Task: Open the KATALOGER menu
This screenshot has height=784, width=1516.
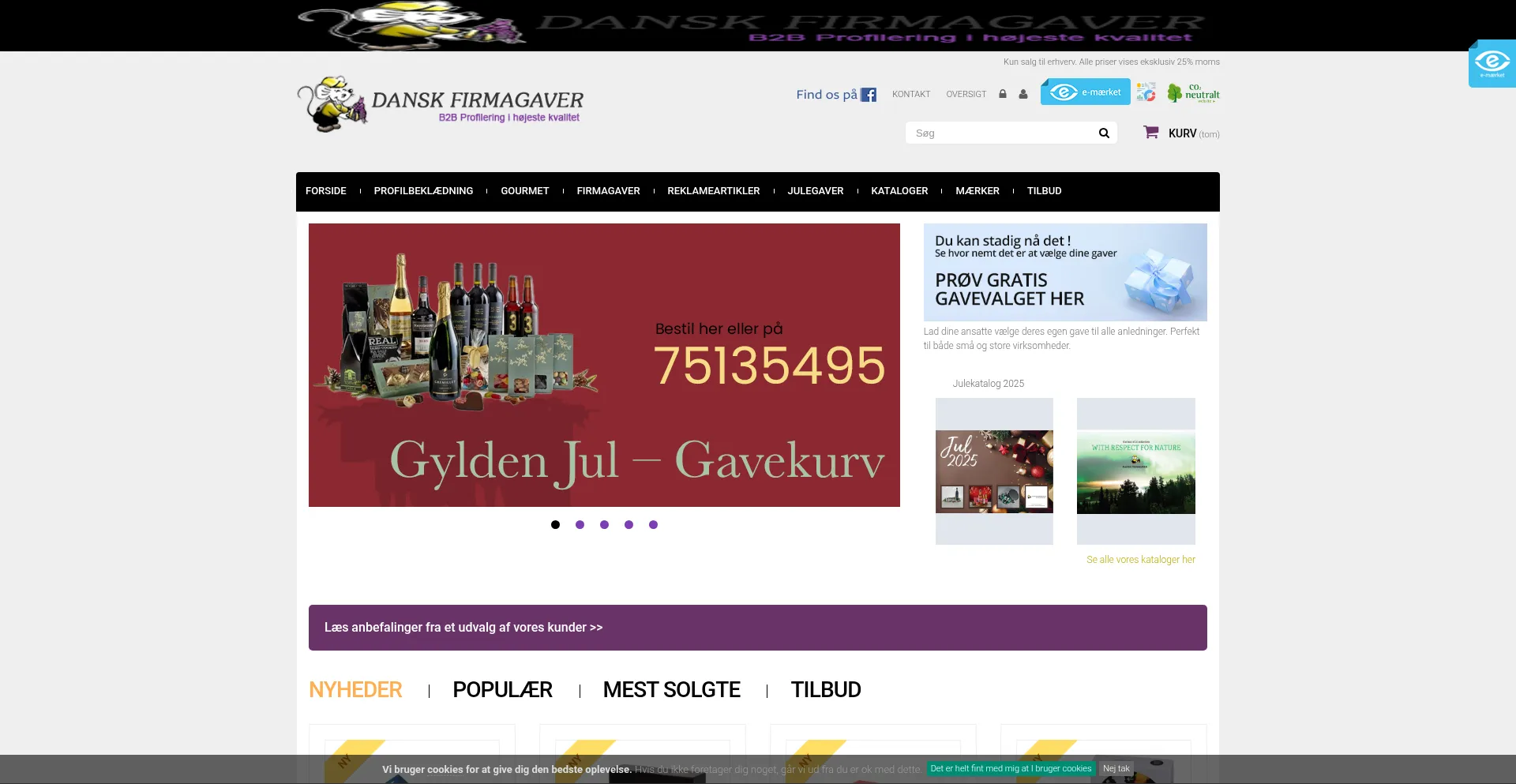Action: [x=899, y=191]
